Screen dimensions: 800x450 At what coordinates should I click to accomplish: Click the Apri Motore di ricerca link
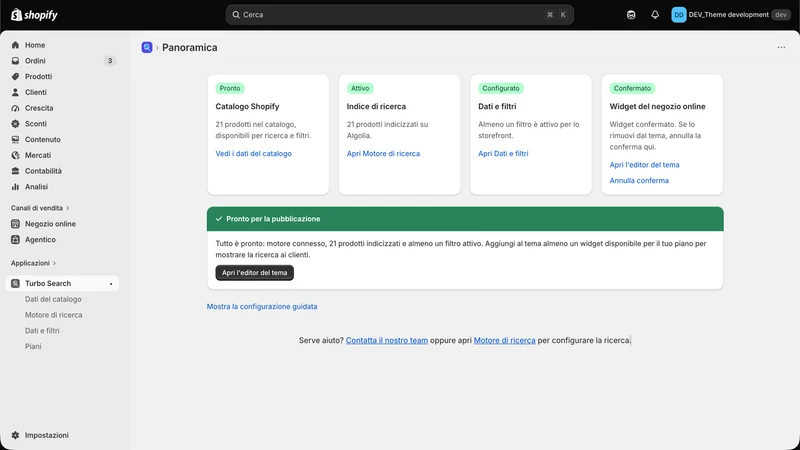tap(383, 154)
